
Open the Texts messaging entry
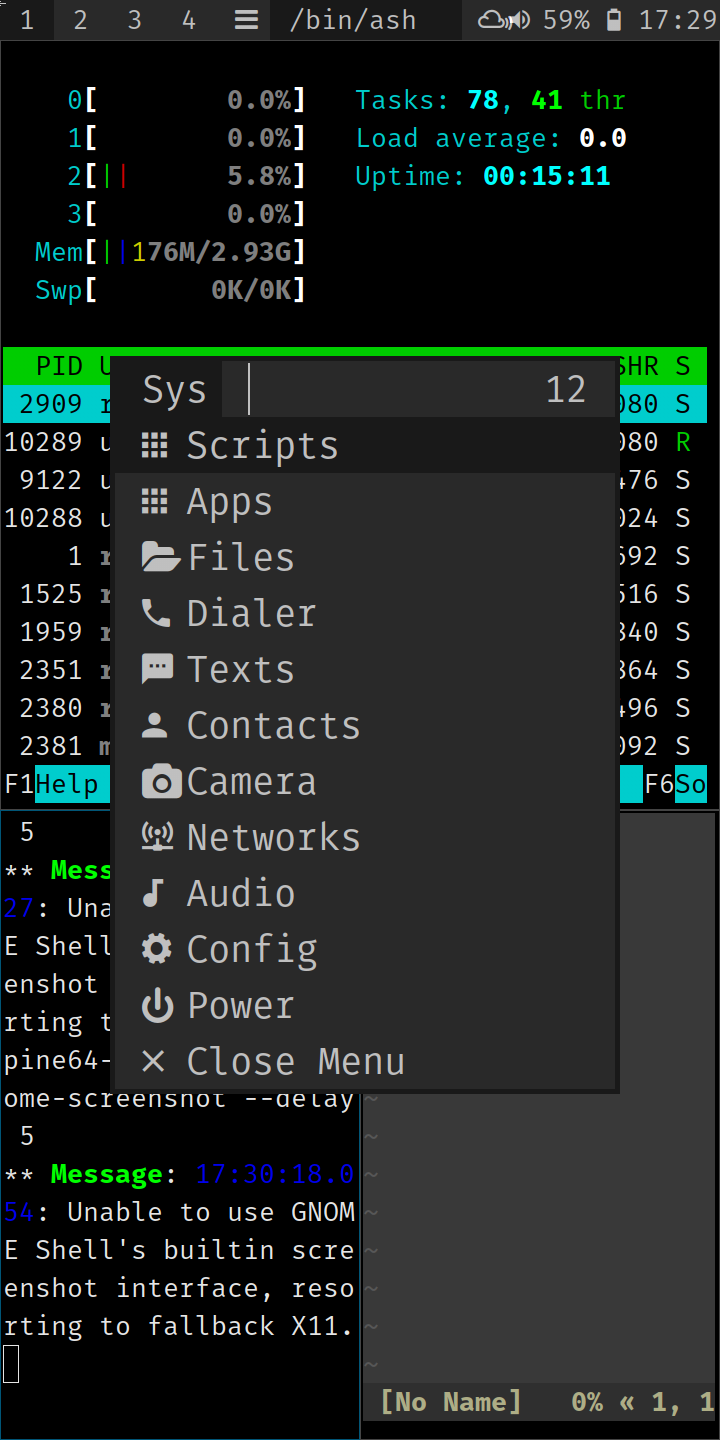239,668
